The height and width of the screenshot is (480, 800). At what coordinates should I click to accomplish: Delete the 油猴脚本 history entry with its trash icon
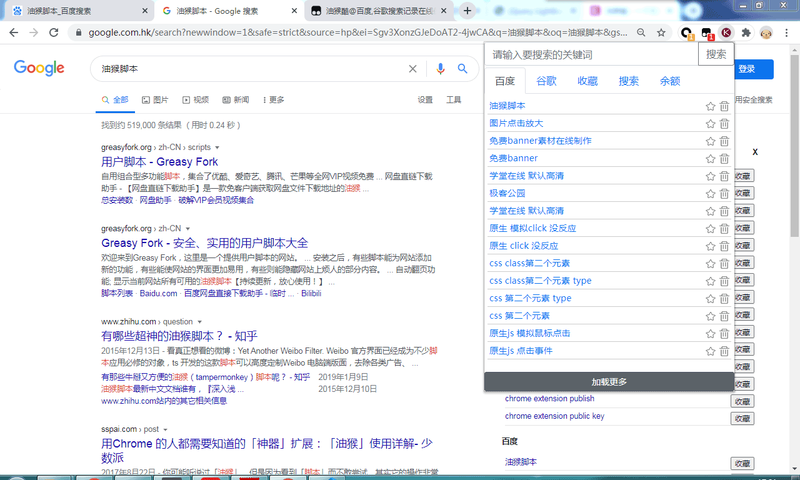pos(724,106)
